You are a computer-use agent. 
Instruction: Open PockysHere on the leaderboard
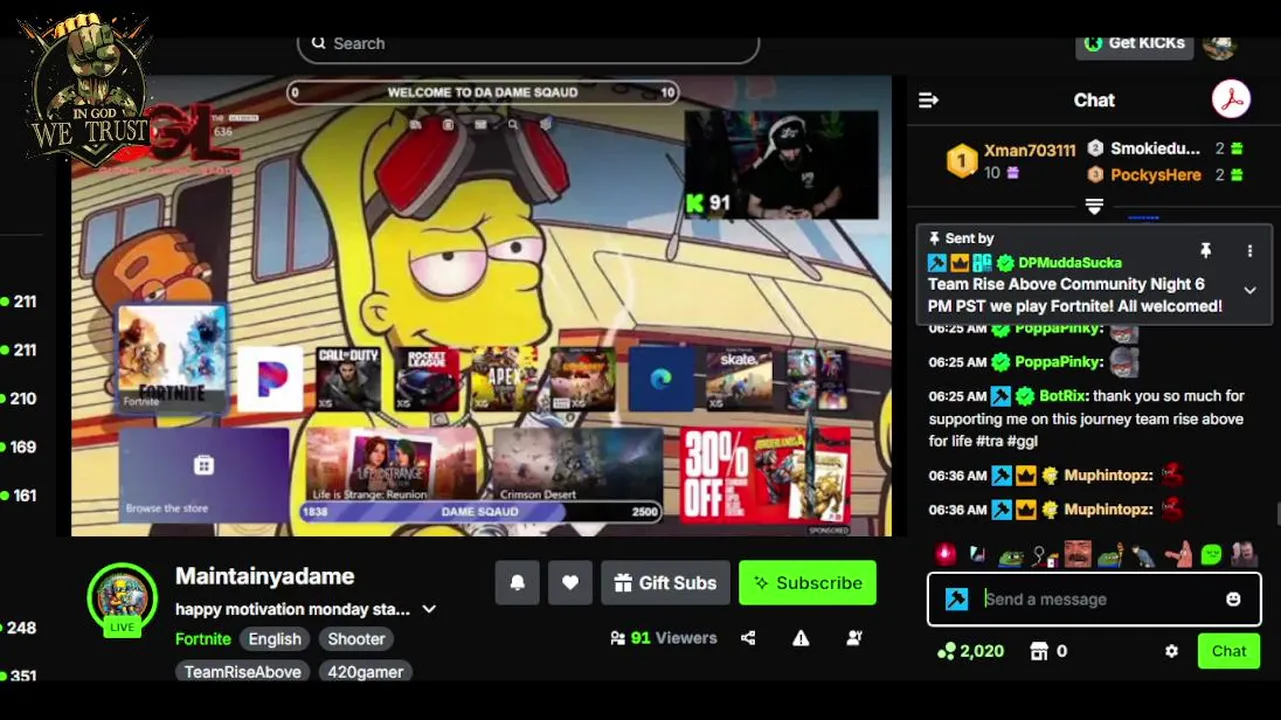[1155, 175]
